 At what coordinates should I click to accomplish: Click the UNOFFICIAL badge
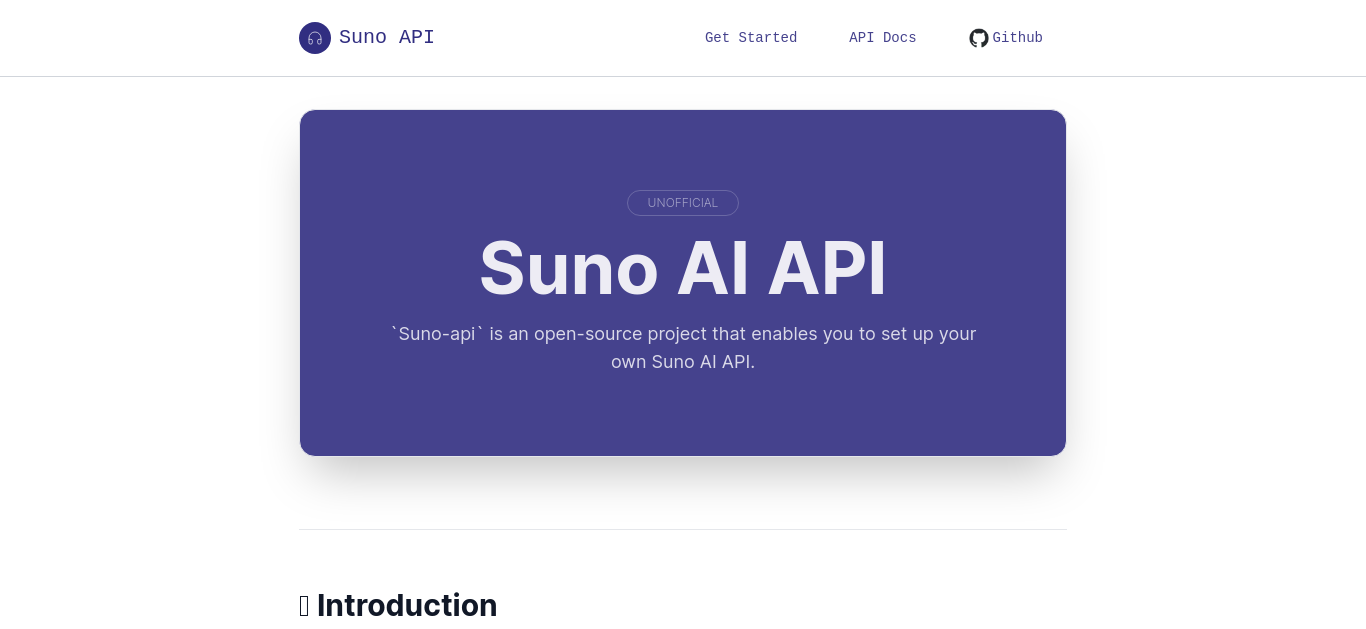(683, 203)
